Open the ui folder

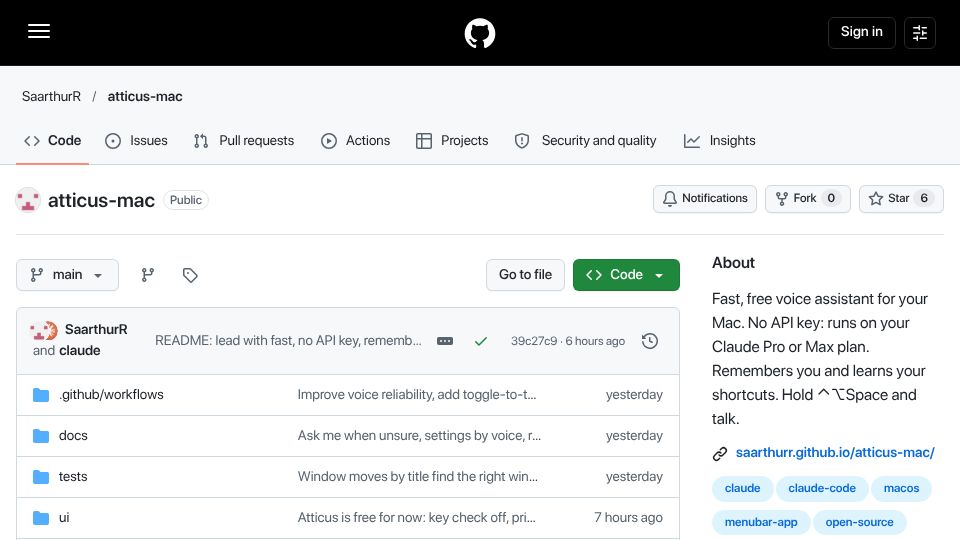(x=64, y=518)
